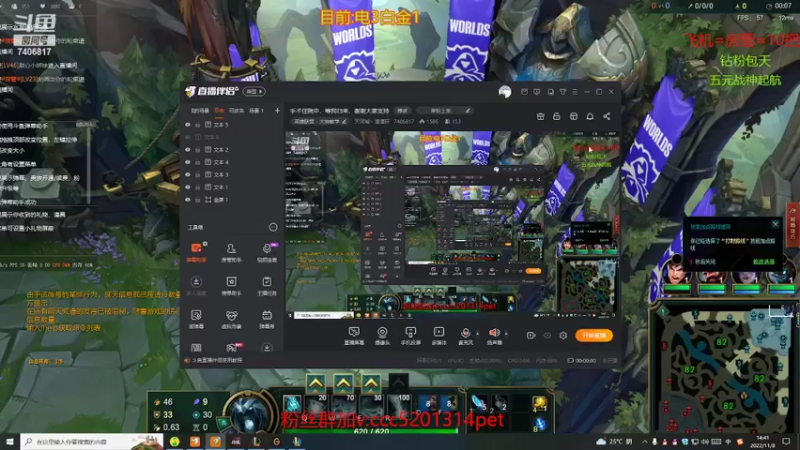
Task: Click the gift box icon in stream toolbar
Action: [540, 116]
